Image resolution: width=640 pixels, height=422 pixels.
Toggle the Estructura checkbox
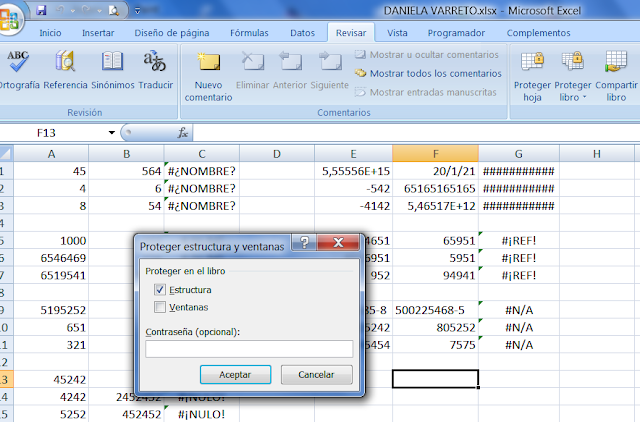pyautogui.click(x=160, y=289)
